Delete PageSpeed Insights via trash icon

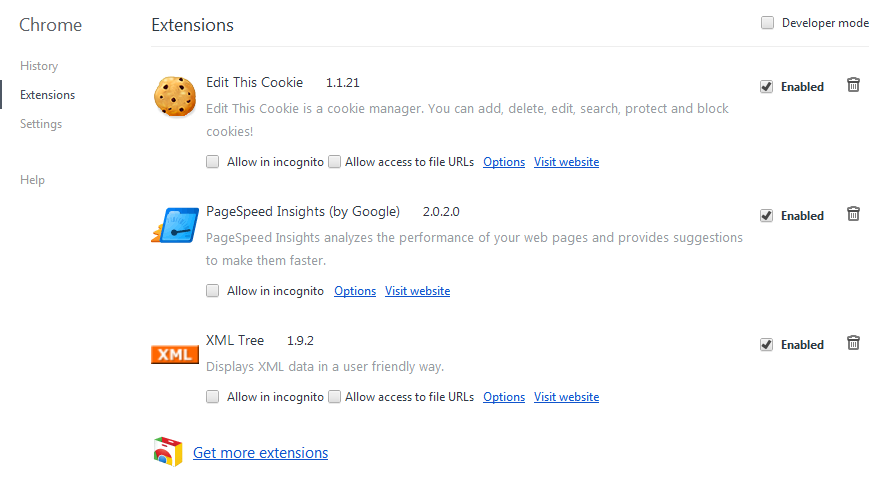tap(853, 214)
